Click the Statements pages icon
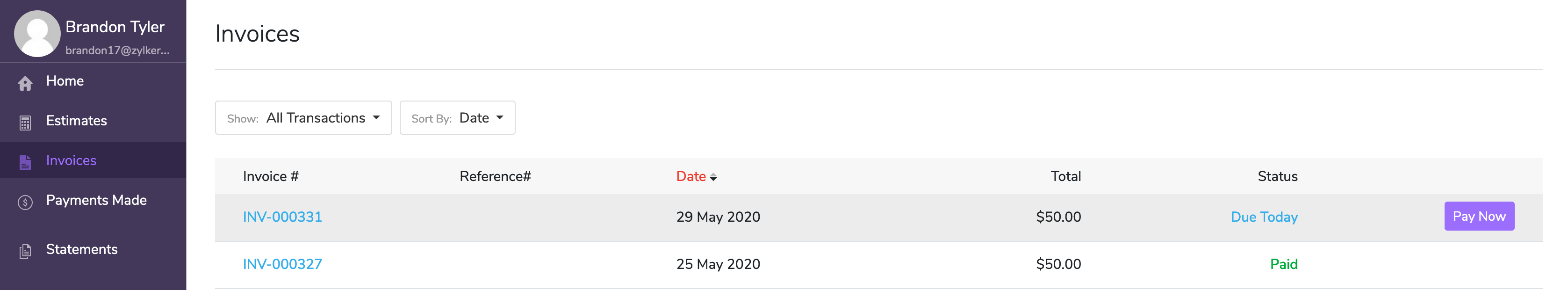Screen dimensions: 1568x290 25,251
